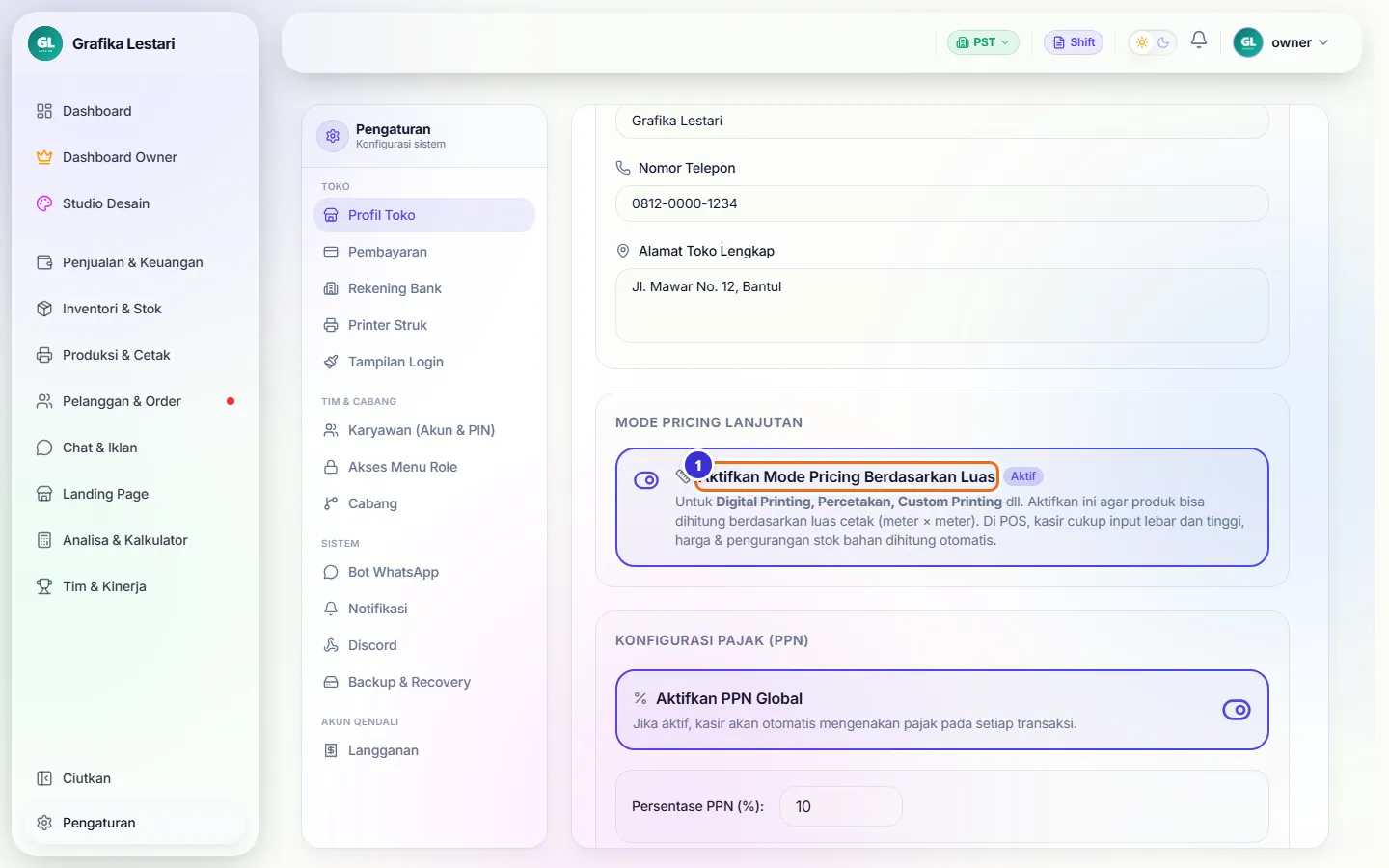Click the Alamat Toko Lengkap text area
Image resolution: width=1389 pixels, height=868 pixels.
coord(942,306)
